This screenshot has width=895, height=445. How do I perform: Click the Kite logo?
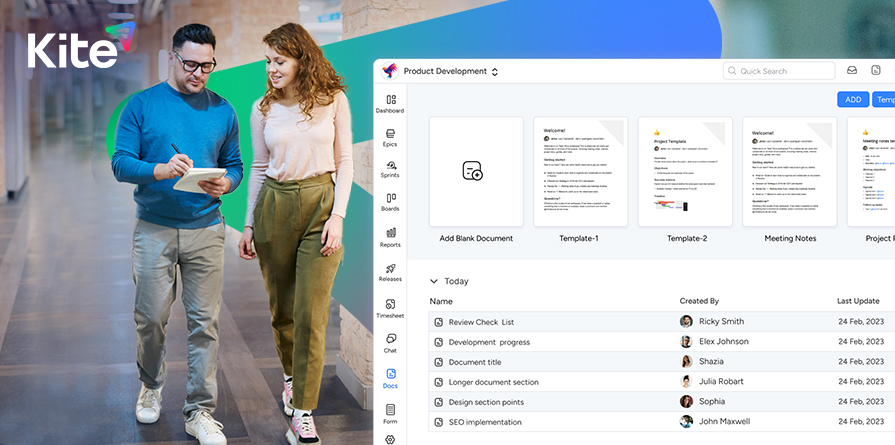pyautogui.click(x=80, y=46)
